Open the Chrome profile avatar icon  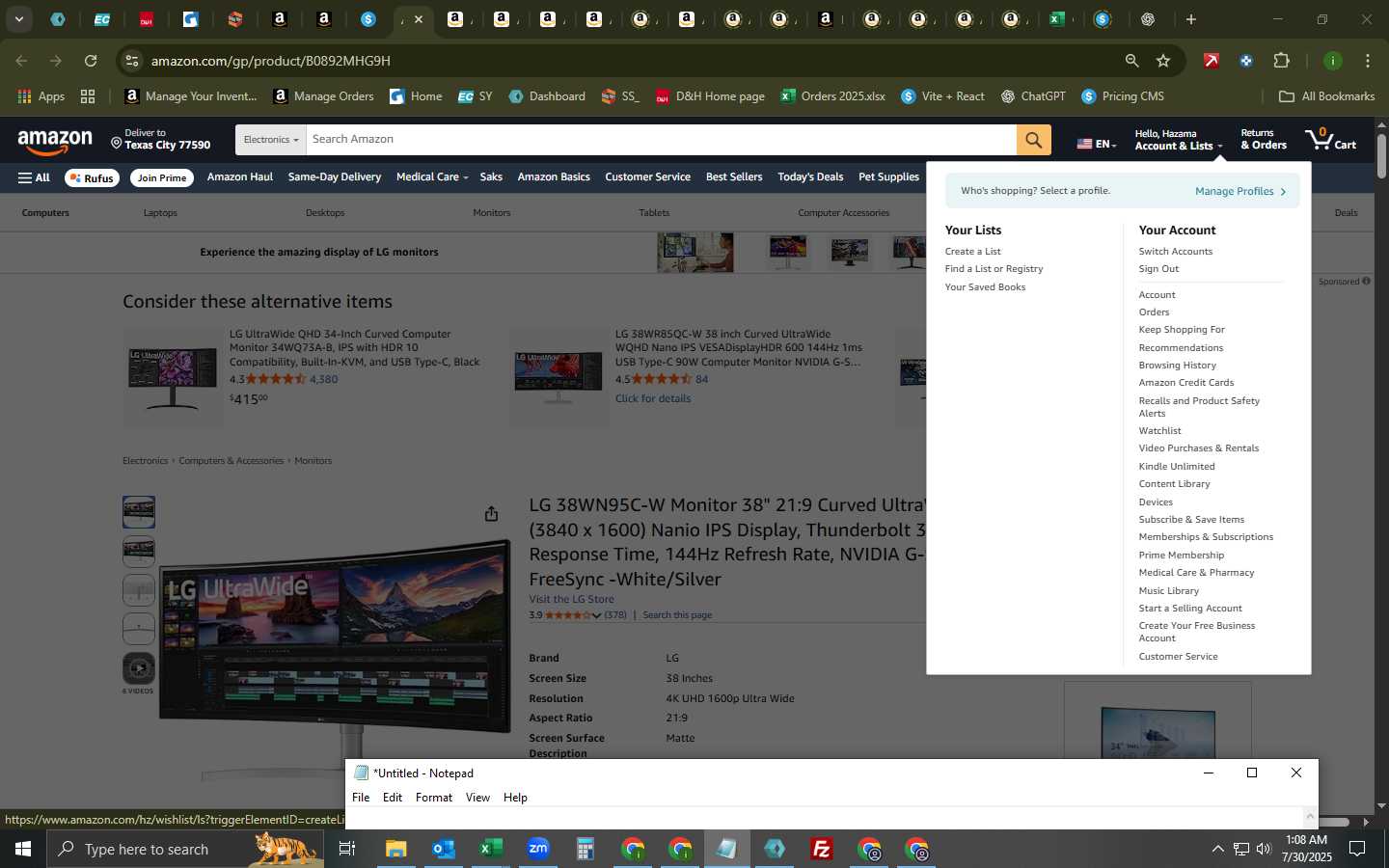pos(1332,61)
